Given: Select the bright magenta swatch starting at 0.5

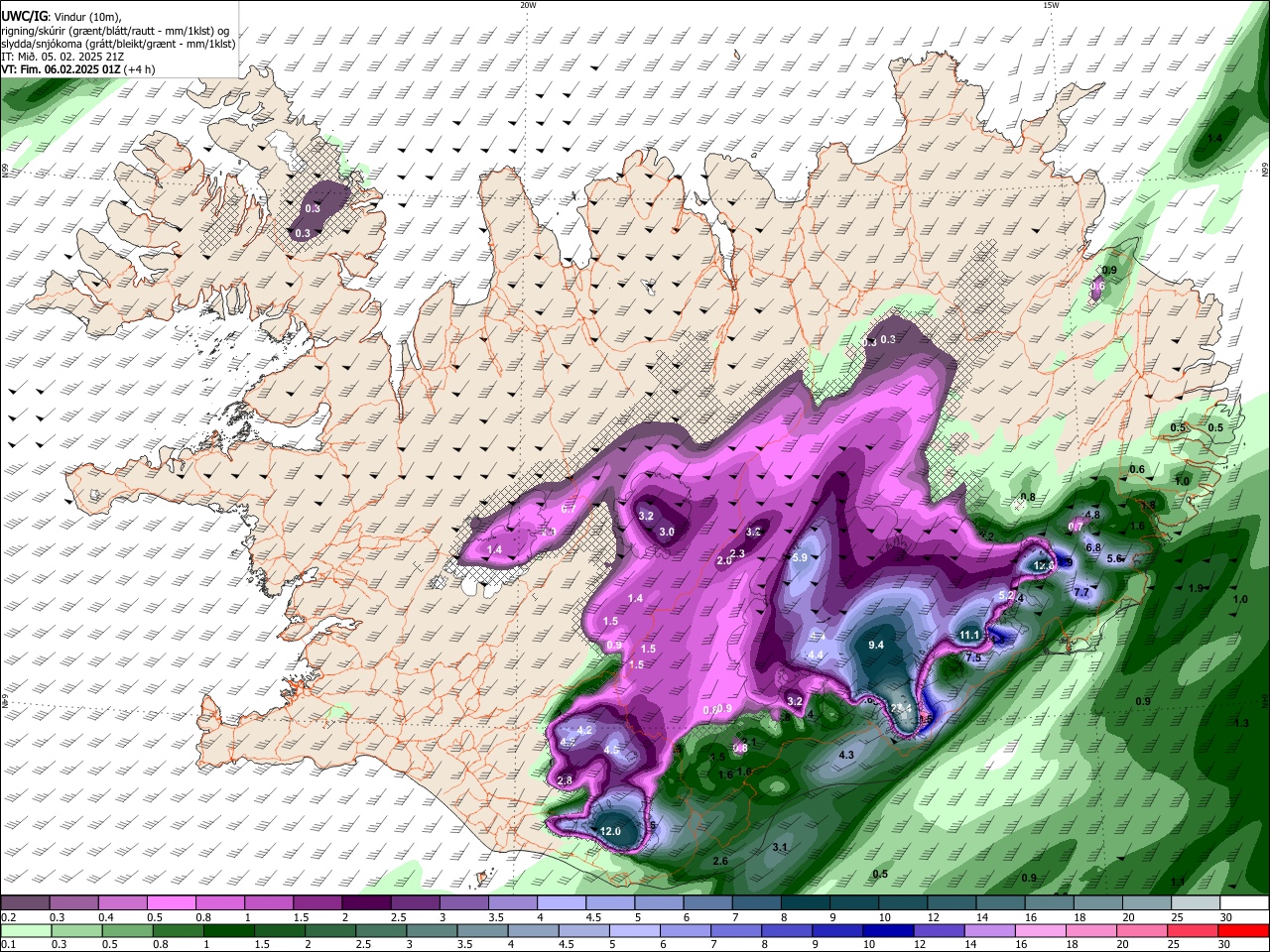Looking at the screenshot, I should point(172,902).
